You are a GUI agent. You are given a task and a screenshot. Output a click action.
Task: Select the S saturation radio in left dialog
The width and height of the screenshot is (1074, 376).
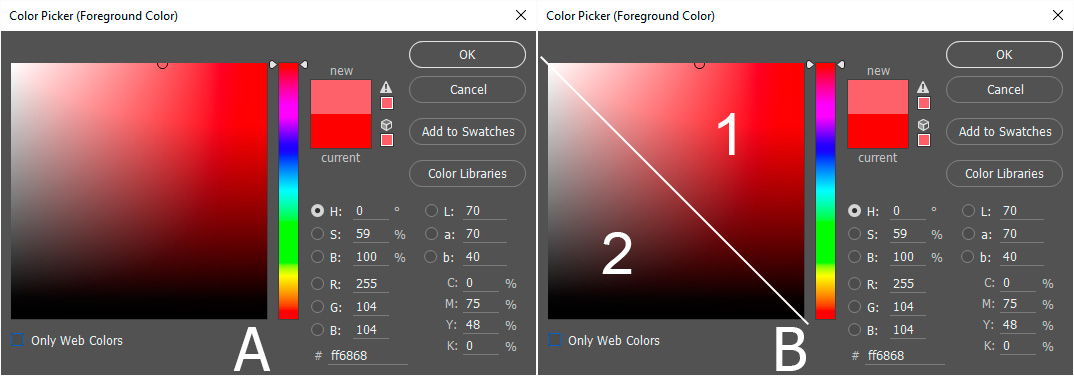click(x=318, y=234)
